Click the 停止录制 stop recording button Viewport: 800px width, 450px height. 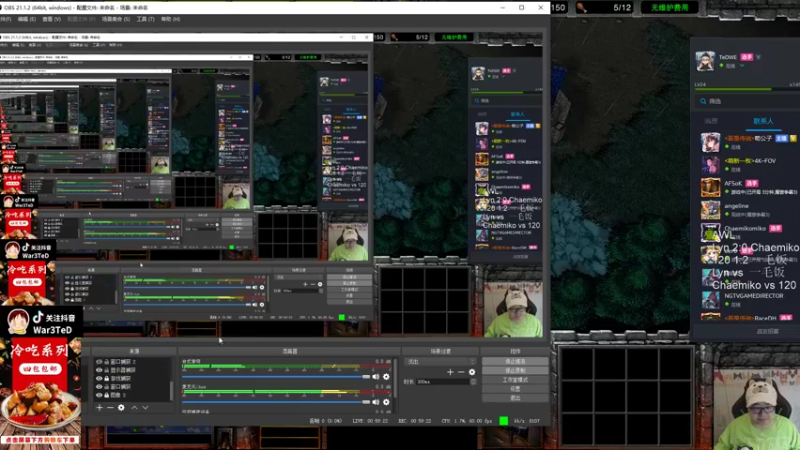pos(515,370)
